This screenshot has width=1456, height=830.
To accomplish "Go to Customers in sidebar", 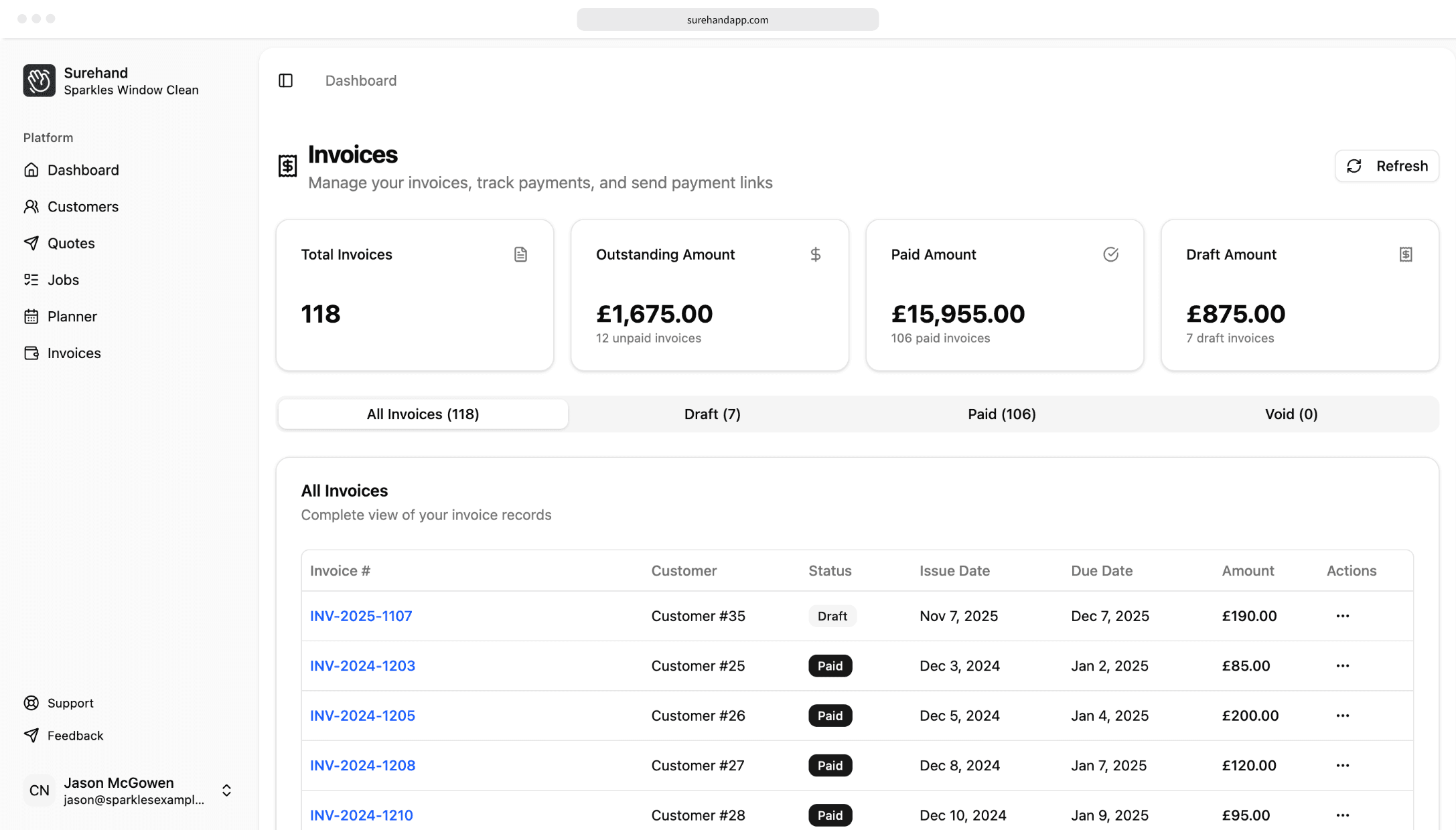I will click(82, 207).
